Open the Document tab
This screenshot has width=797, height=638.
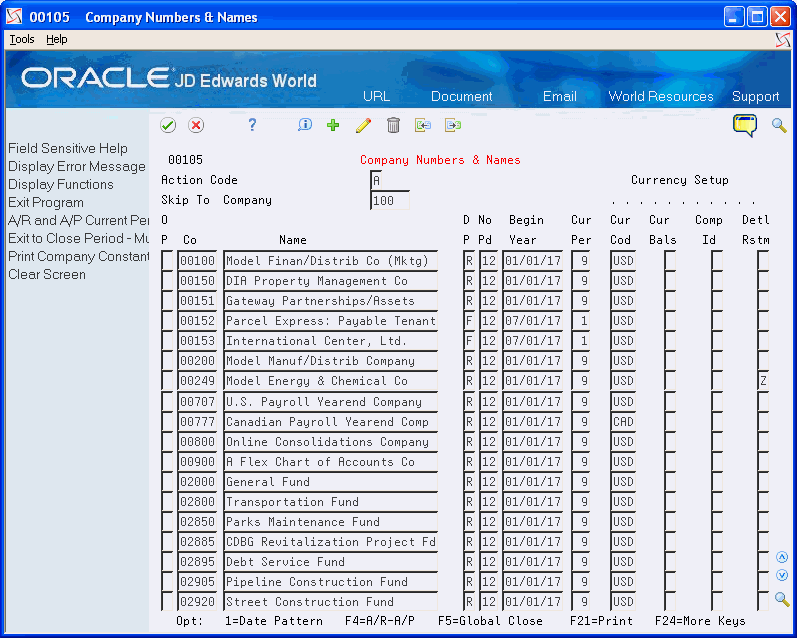[462, 97]
